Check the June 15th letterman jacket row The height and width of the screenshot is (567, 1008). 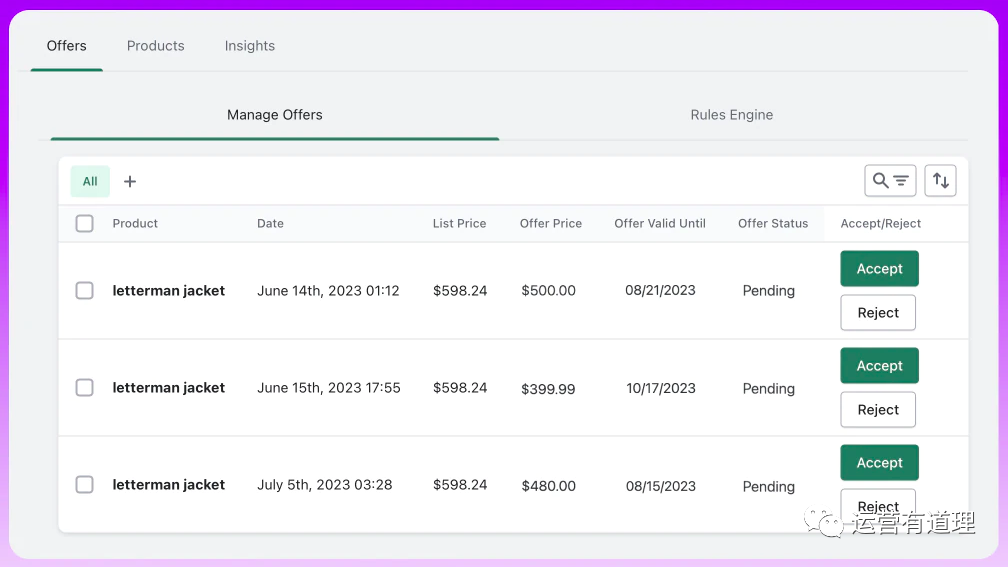[84, 388]
